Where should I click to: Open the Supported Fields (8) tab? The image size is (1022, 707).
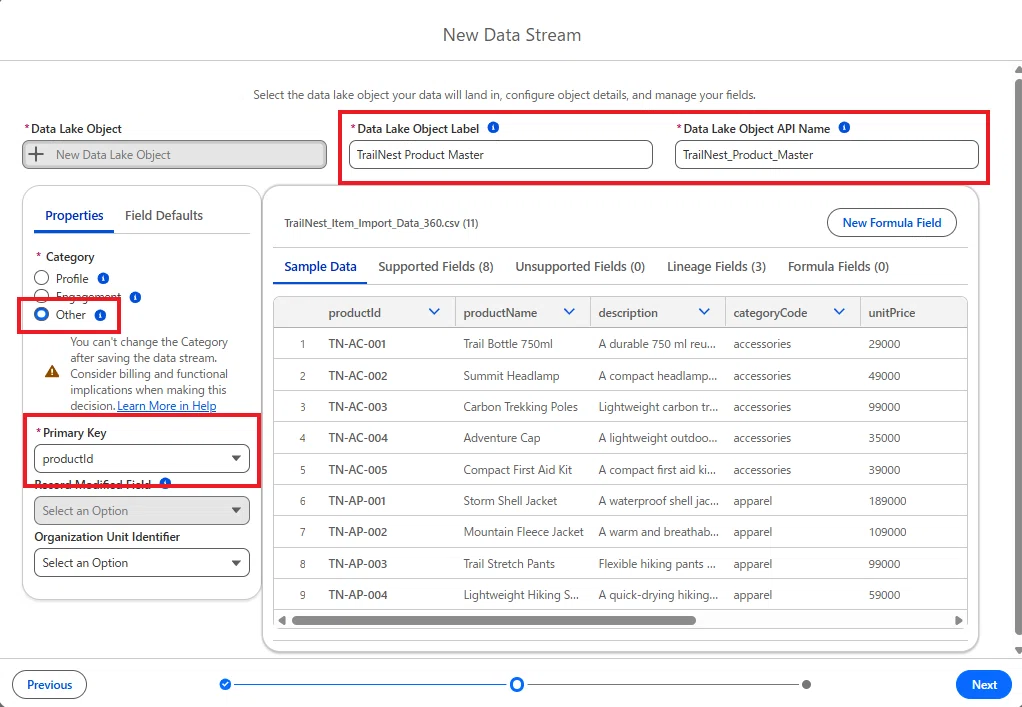(x=435, y=267)
